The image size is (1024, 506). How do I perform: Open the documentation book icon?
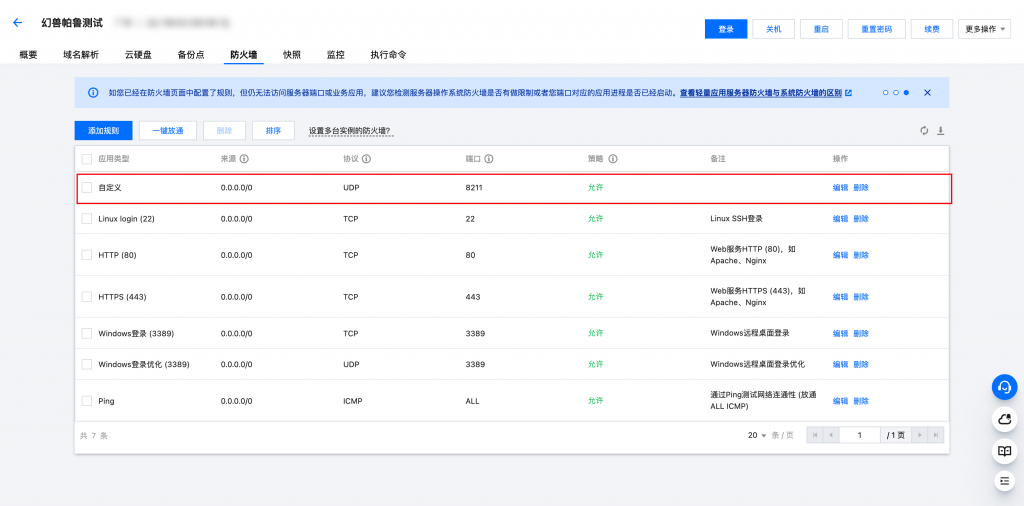(1004, 451)
